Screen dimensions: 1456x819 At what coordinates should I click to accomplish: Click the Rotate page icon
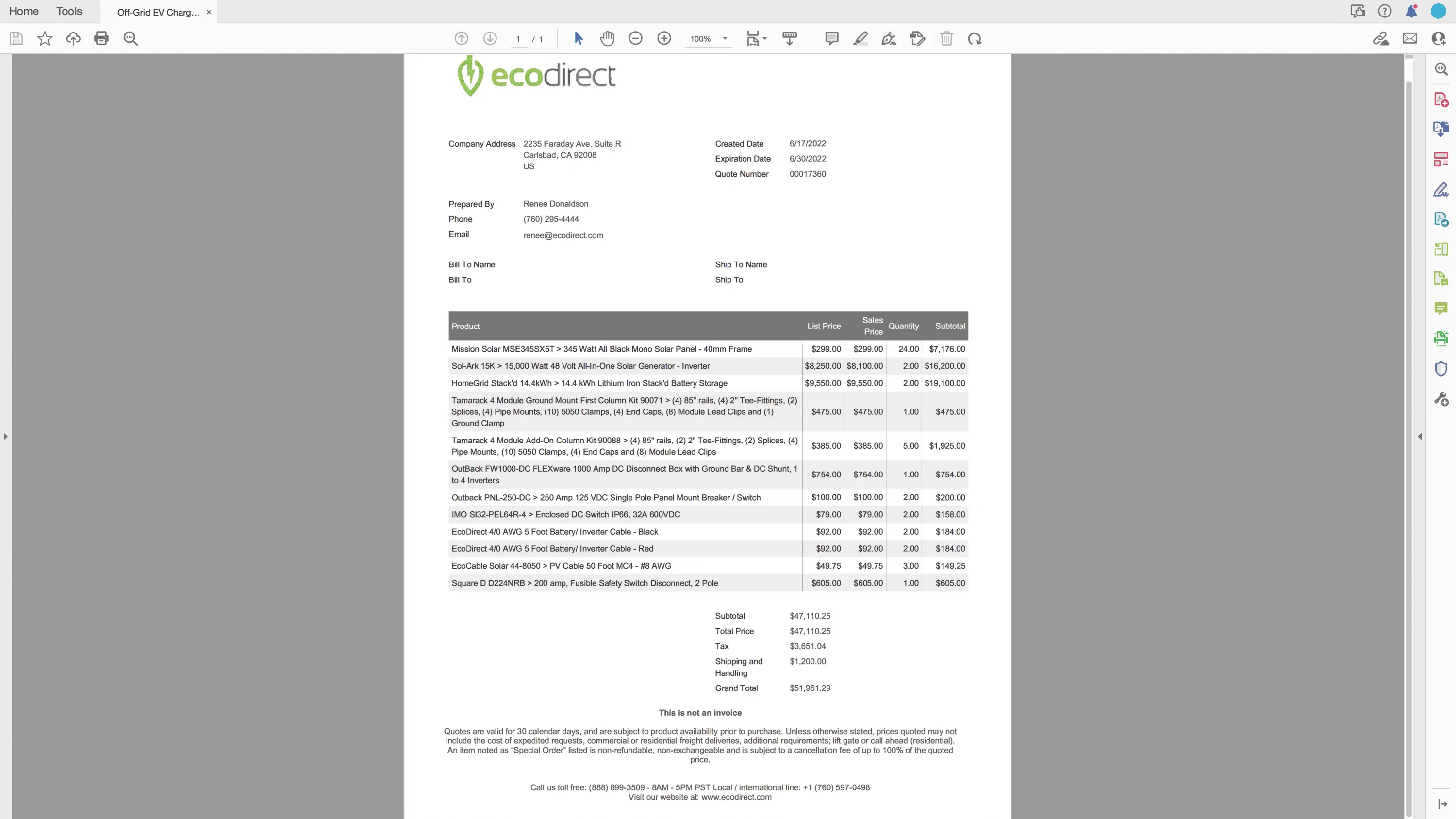click(975, 38)
